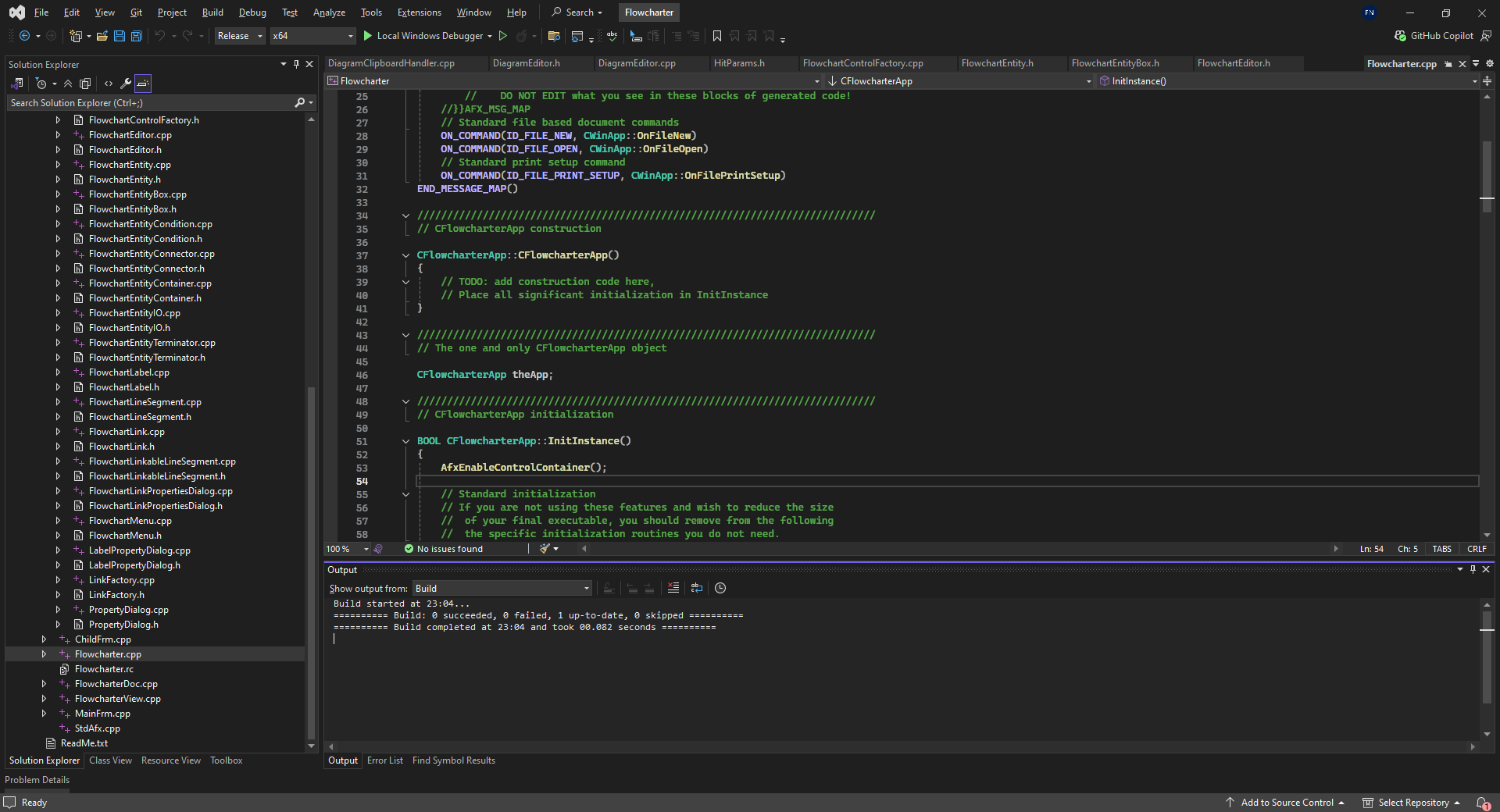Click the Switch Views icon in Solution Explorer
This screenshot has height=812, width=1500.
17,84
